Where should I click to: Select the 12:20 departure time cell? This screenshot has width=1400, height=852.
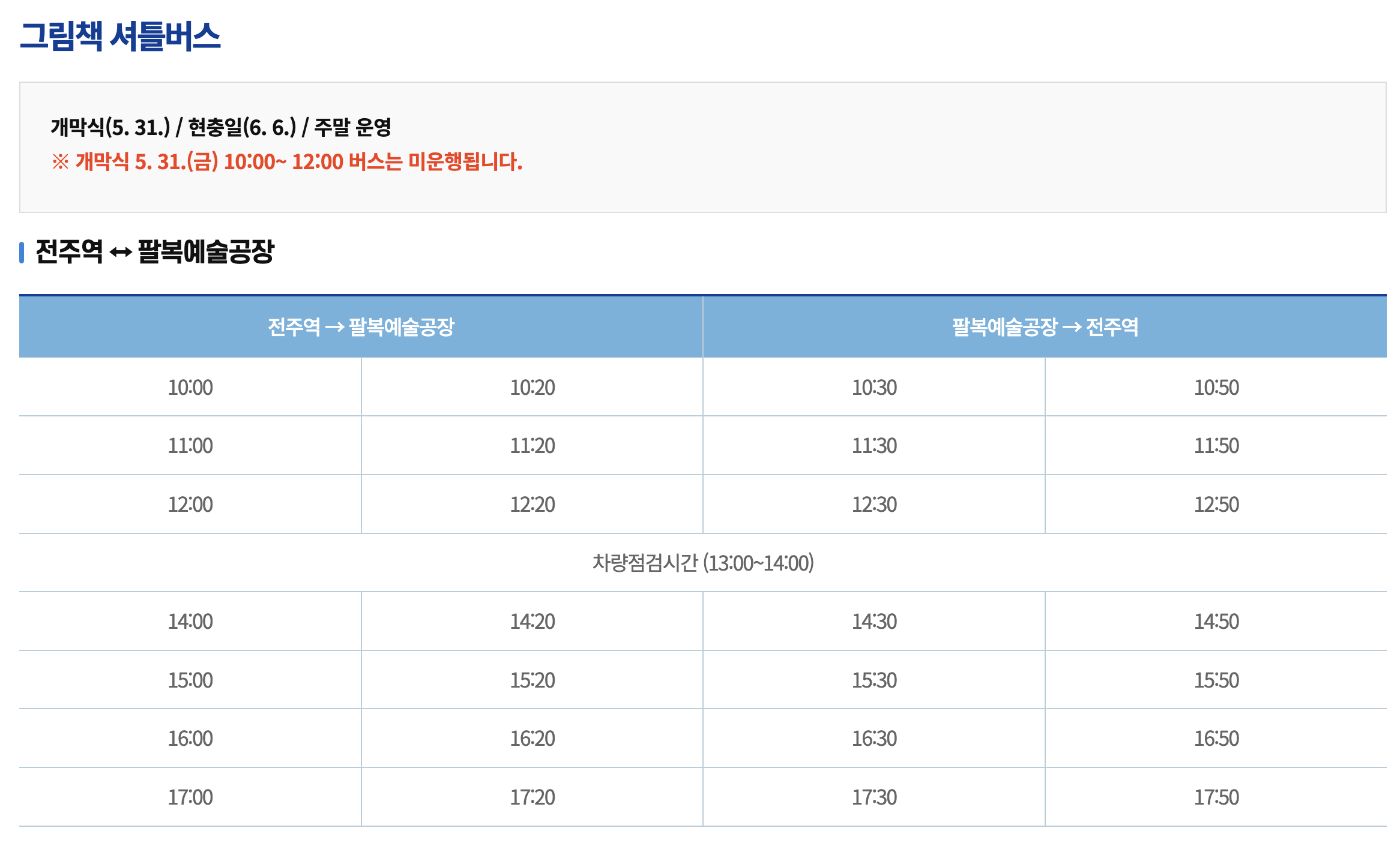pos(532,505)
